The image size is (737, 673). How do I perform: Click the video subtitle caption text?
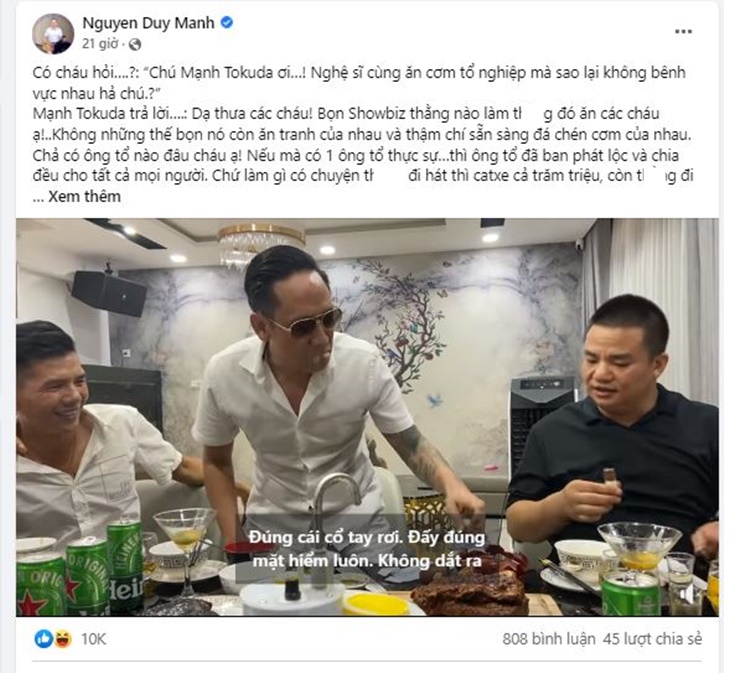click(x=367, y=549)
